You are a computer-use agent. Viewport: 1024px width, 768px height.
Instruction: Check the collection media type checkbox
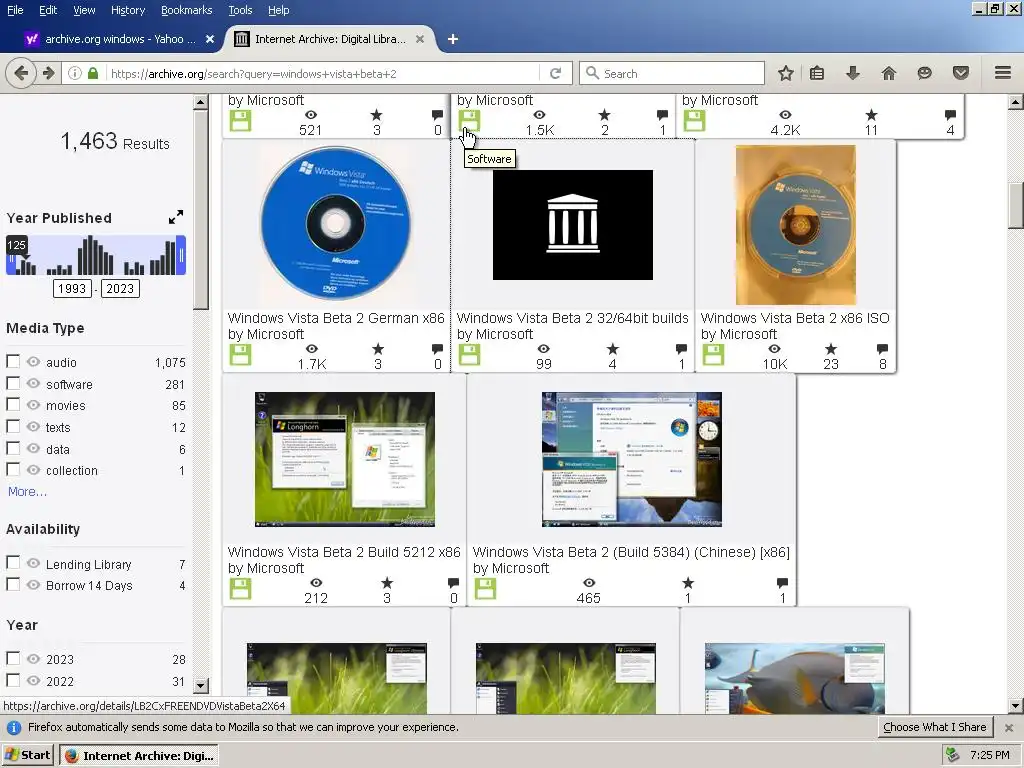tap(12, 469)
